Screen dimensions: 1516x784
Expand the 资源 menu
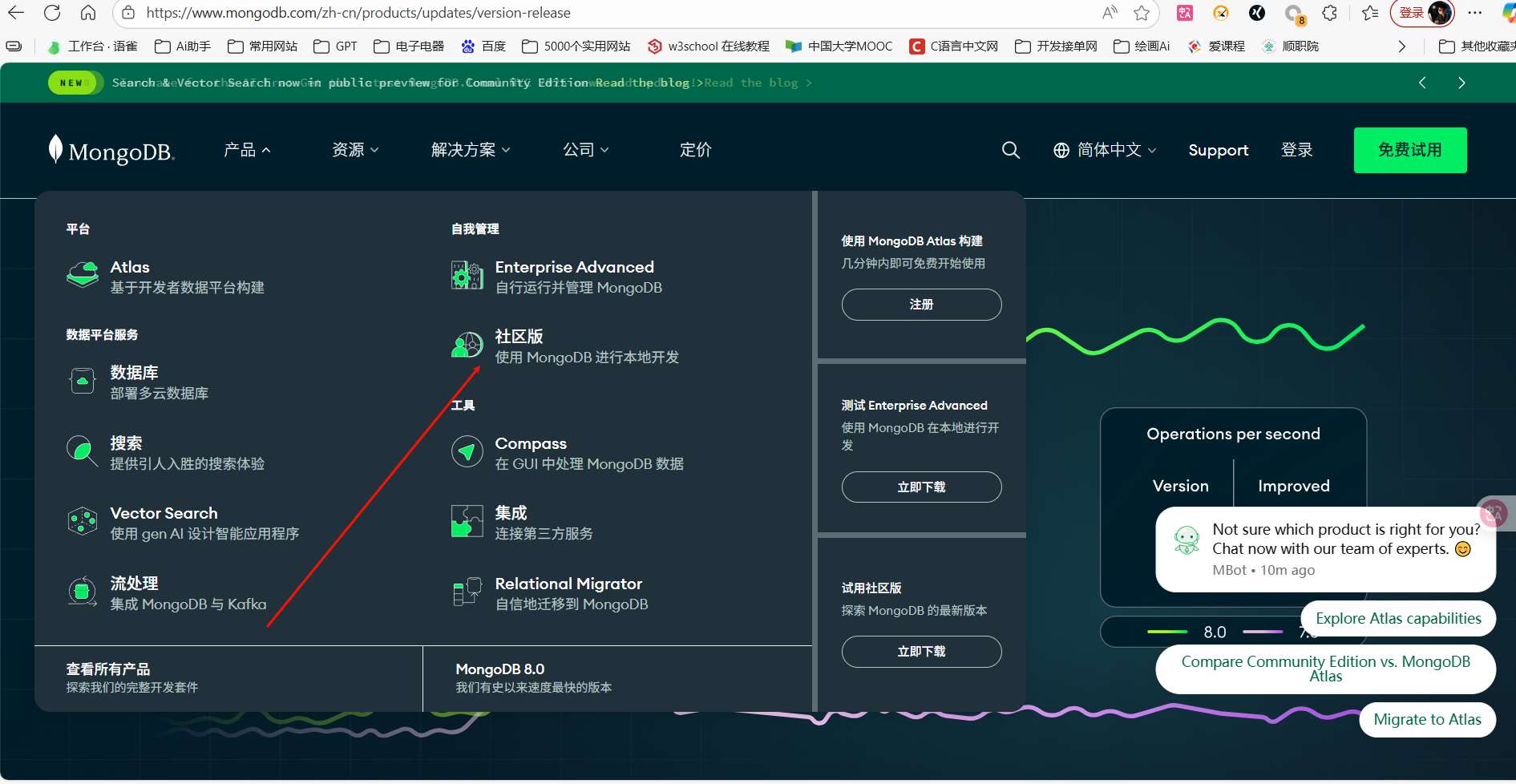355,150
